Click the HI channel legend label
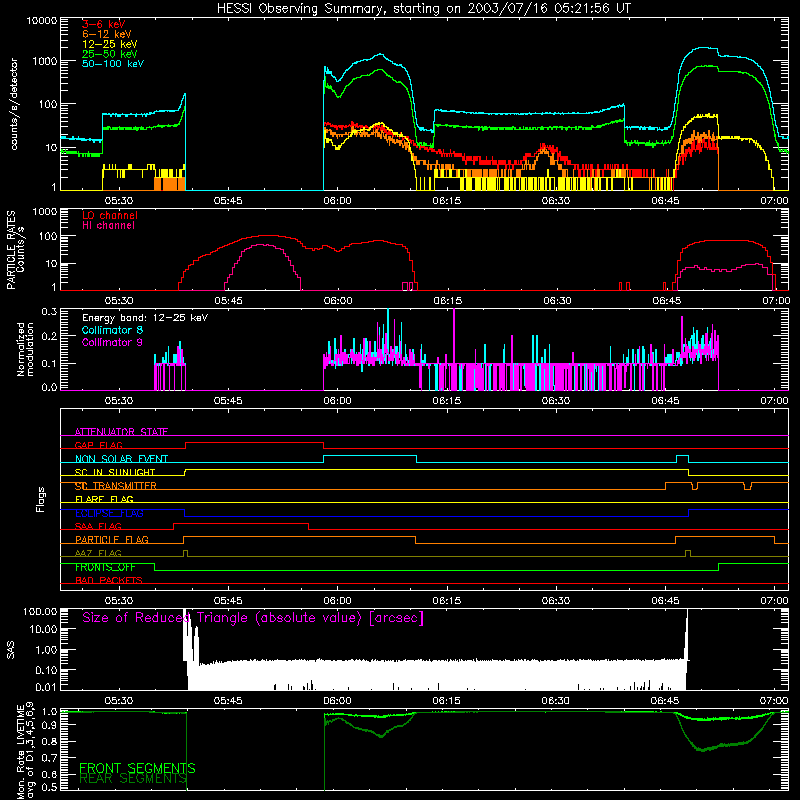 coord(109,225)
